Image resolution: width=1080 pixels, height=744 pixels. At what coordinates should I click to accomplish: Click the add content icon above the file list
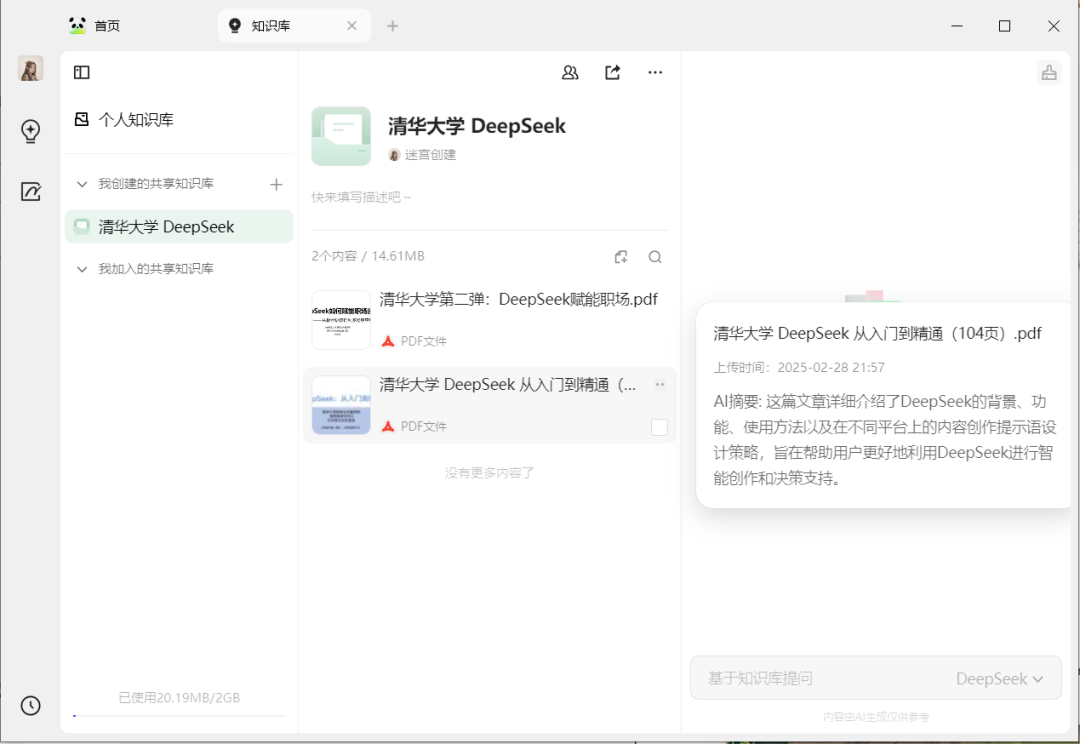621,256
